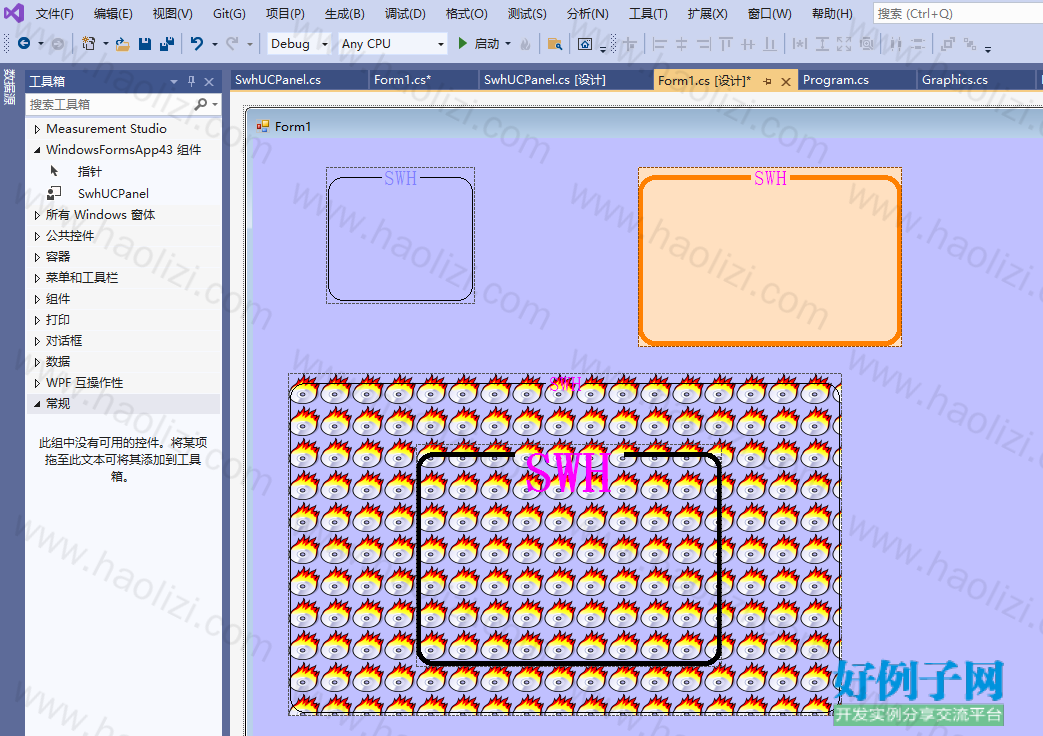Click the Redo icon
The image size is (1043, 736).
tap(232, 44)
